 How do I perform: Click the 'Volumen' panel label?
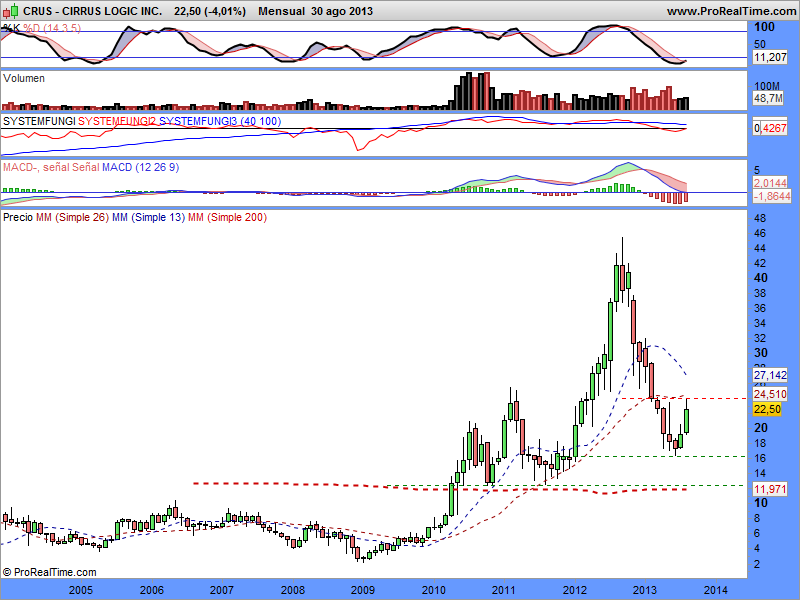pos(23,78)
